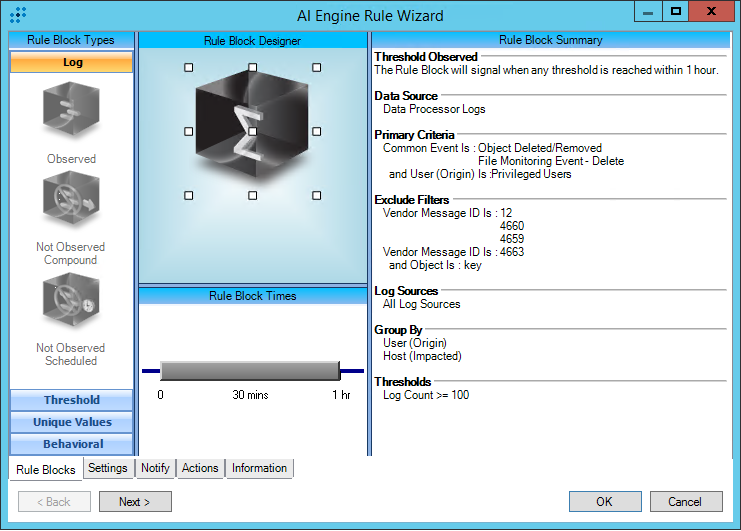Click the Sigma threshold cube in designer
741x531 pixels.
coord(252,130)
